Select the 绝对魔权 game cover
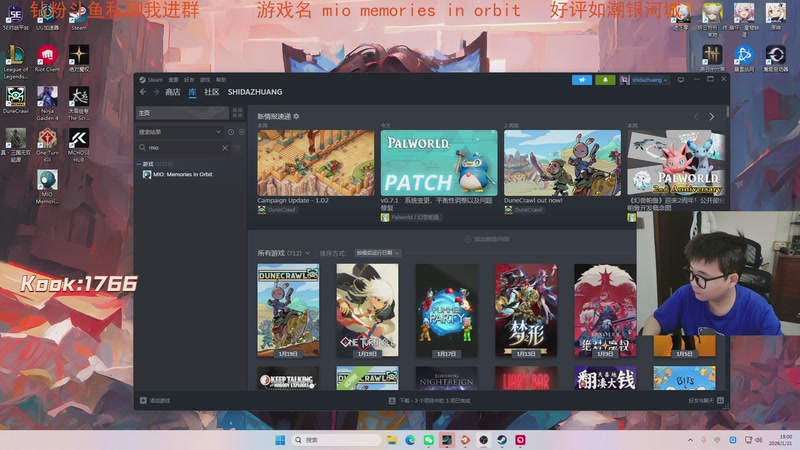This screenshot has height=450, width=800. 605,310
